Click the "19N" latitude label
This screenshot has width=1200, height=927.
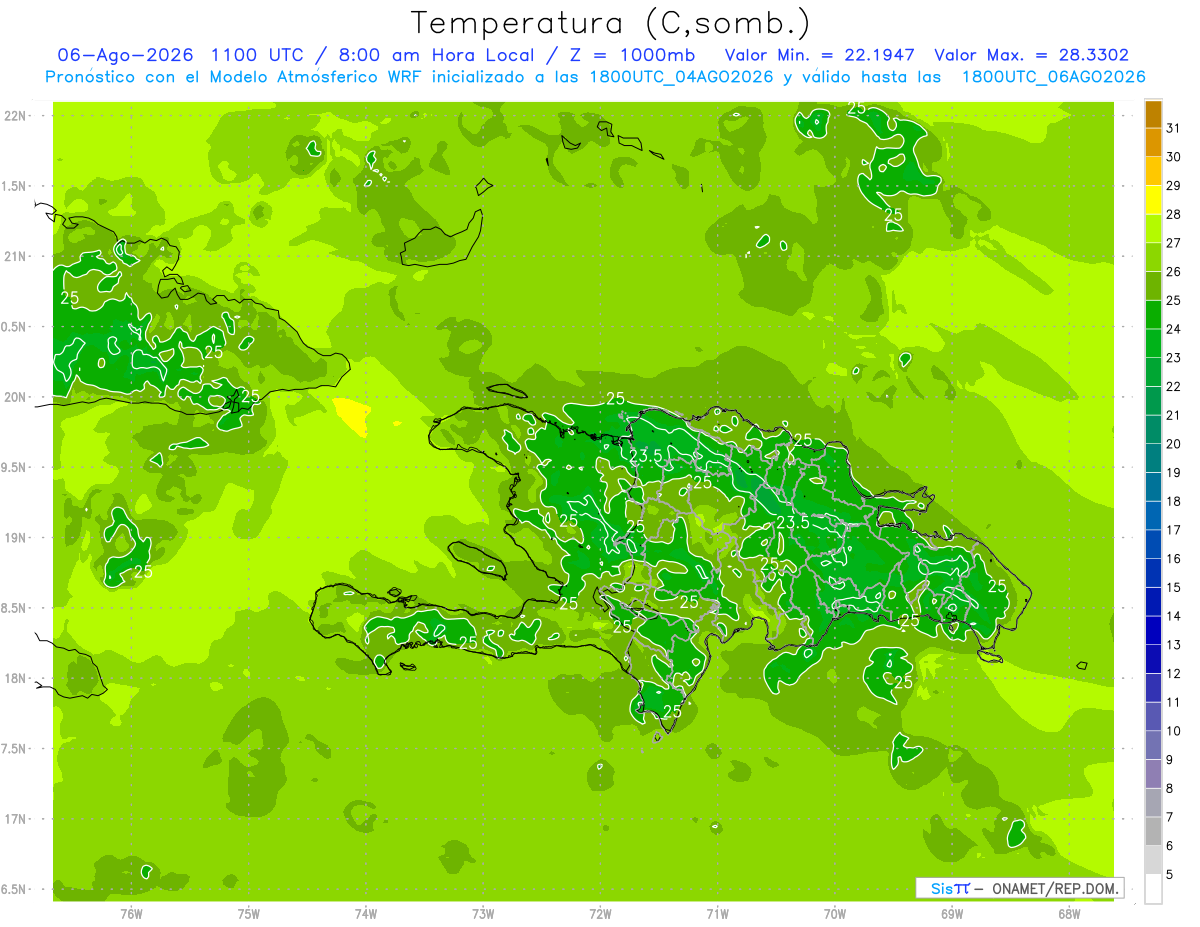(15, 538)
